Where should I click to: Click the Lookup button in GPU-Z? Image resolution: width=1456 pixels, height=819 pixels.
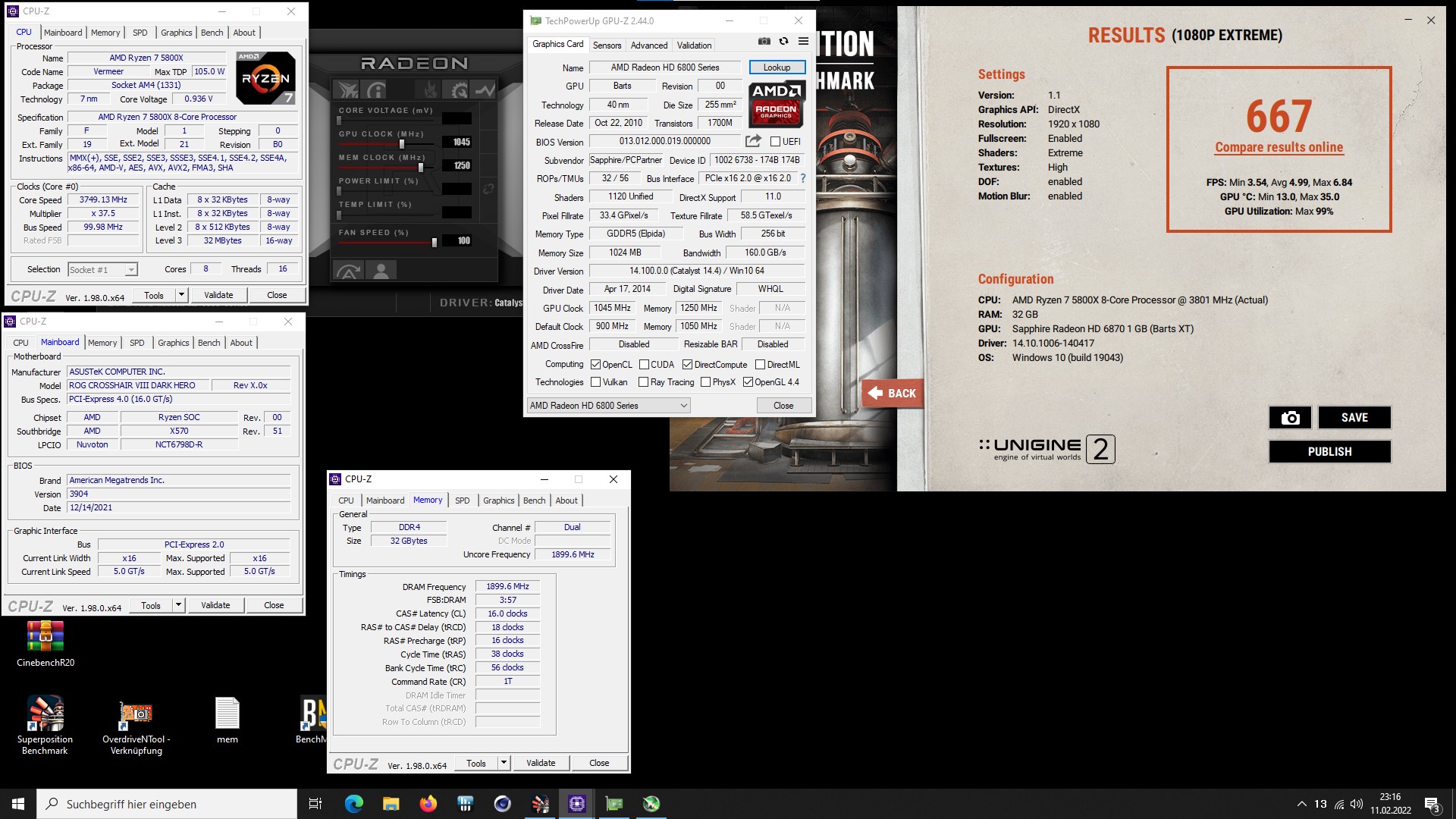click(x=777, y=67)
